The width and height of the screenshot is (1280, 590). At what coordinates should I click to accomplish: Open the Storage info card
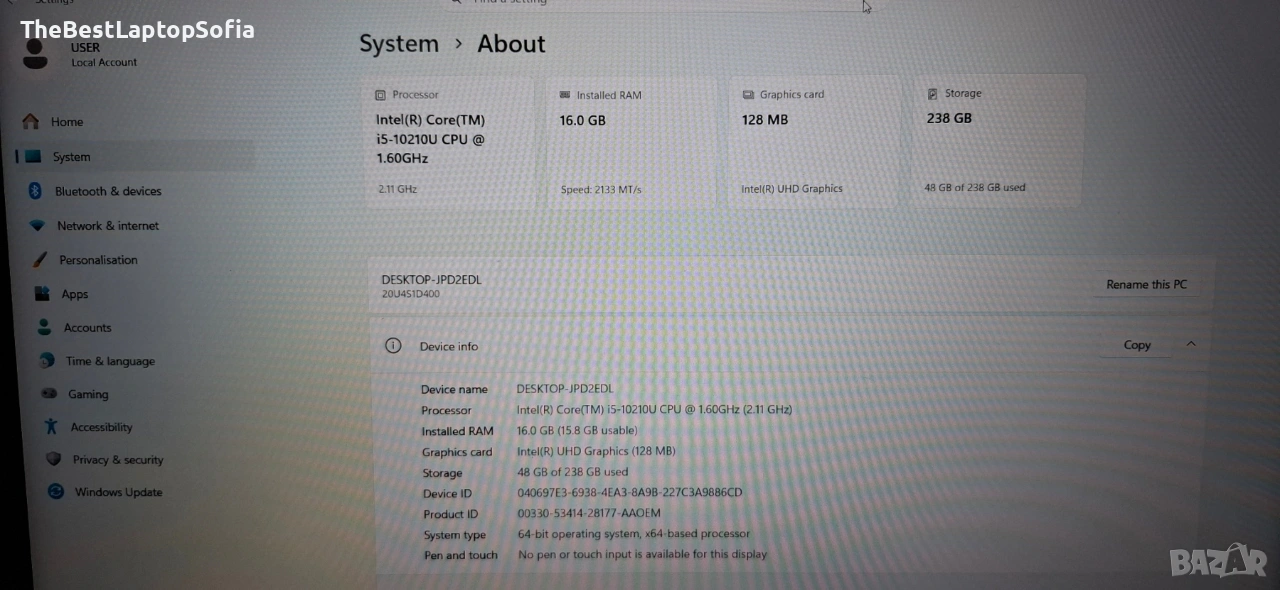point(996,140)
